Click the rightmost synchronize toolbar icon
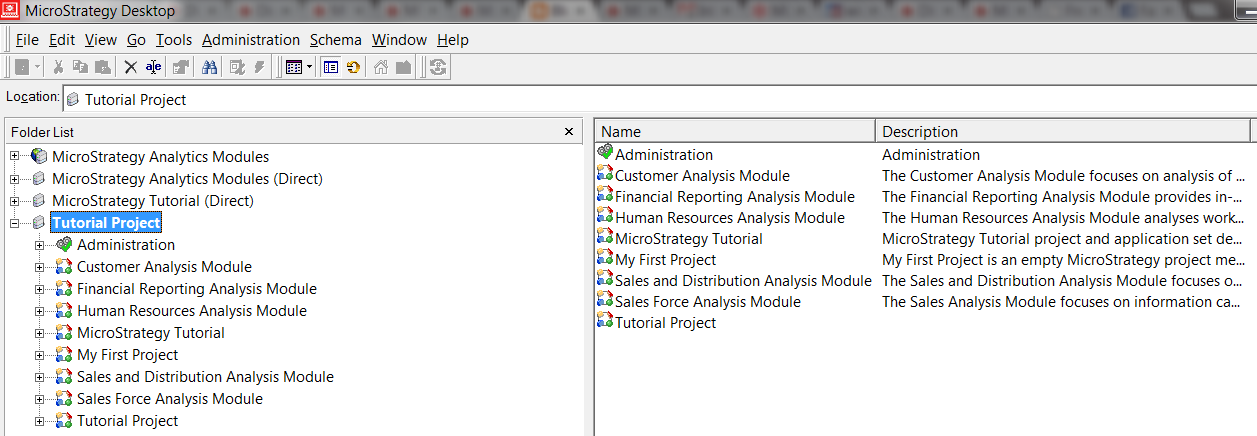 (x=438, y=68)
